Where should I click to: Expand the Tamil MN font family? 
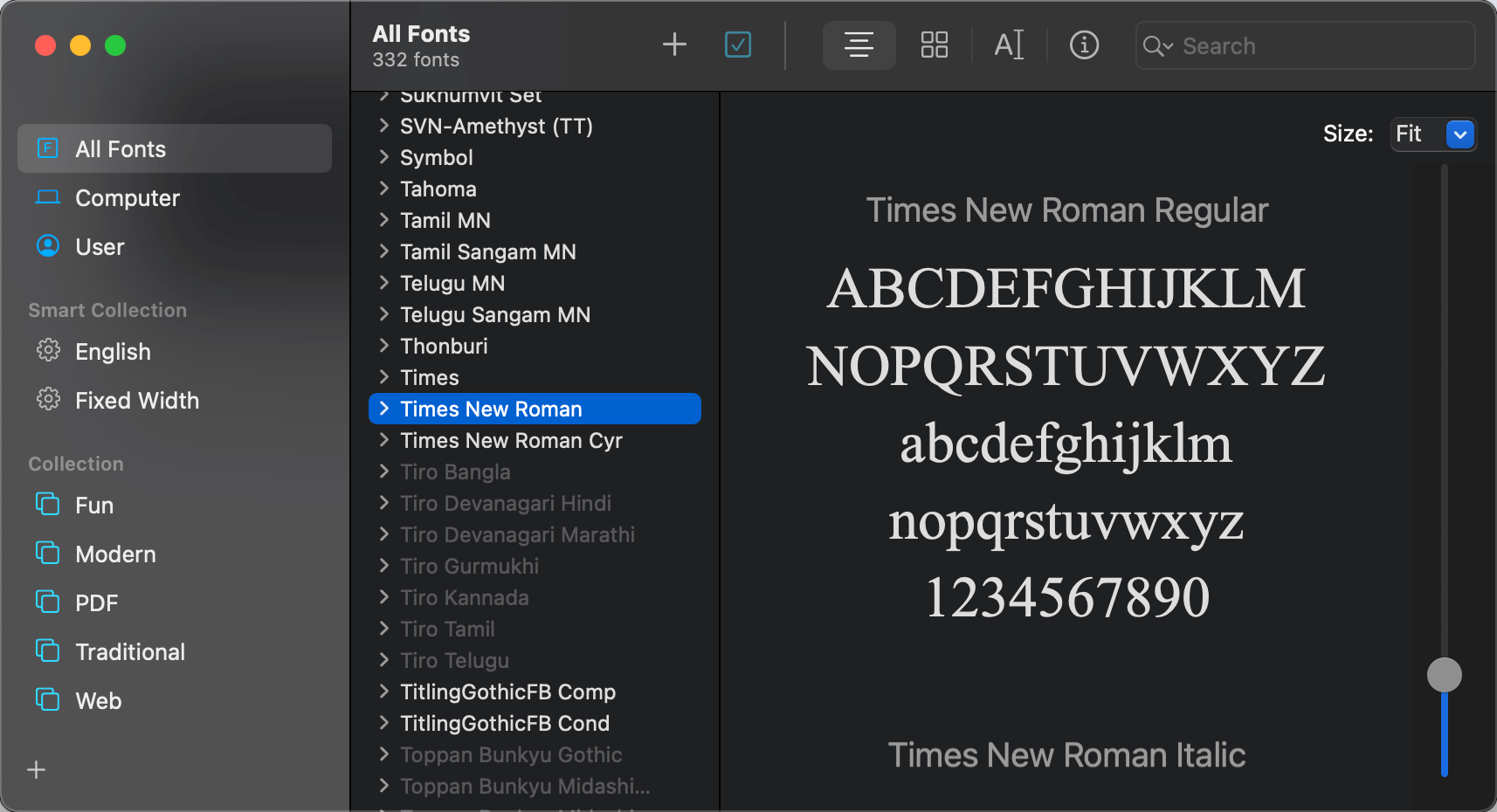[384, 220]
